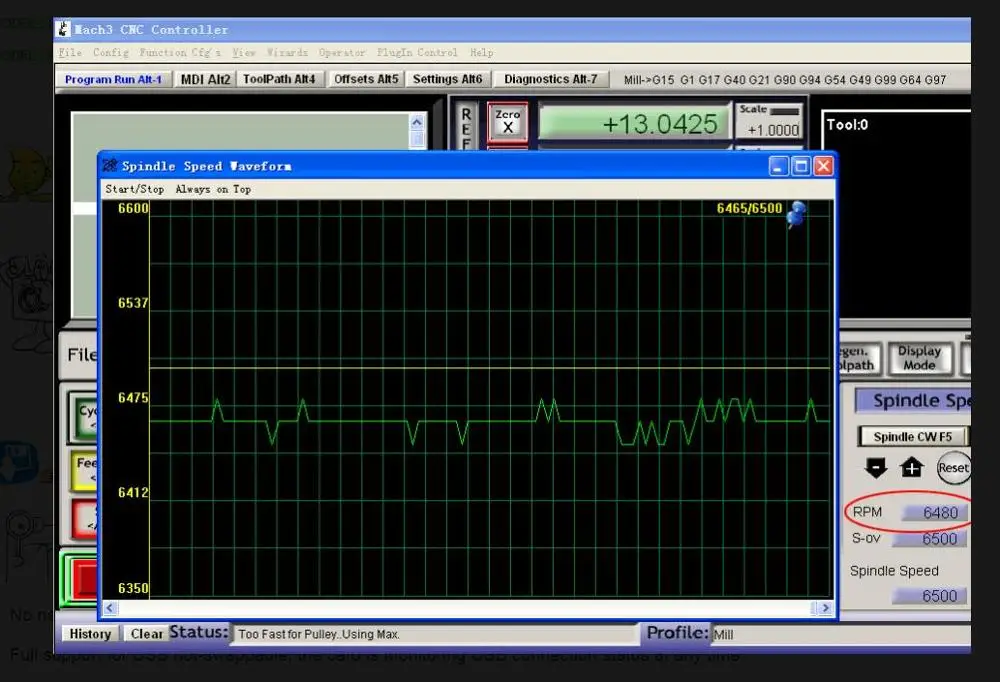Click the X axis DRO value +13.0425

pyautogui.click(x=635, y=123)
